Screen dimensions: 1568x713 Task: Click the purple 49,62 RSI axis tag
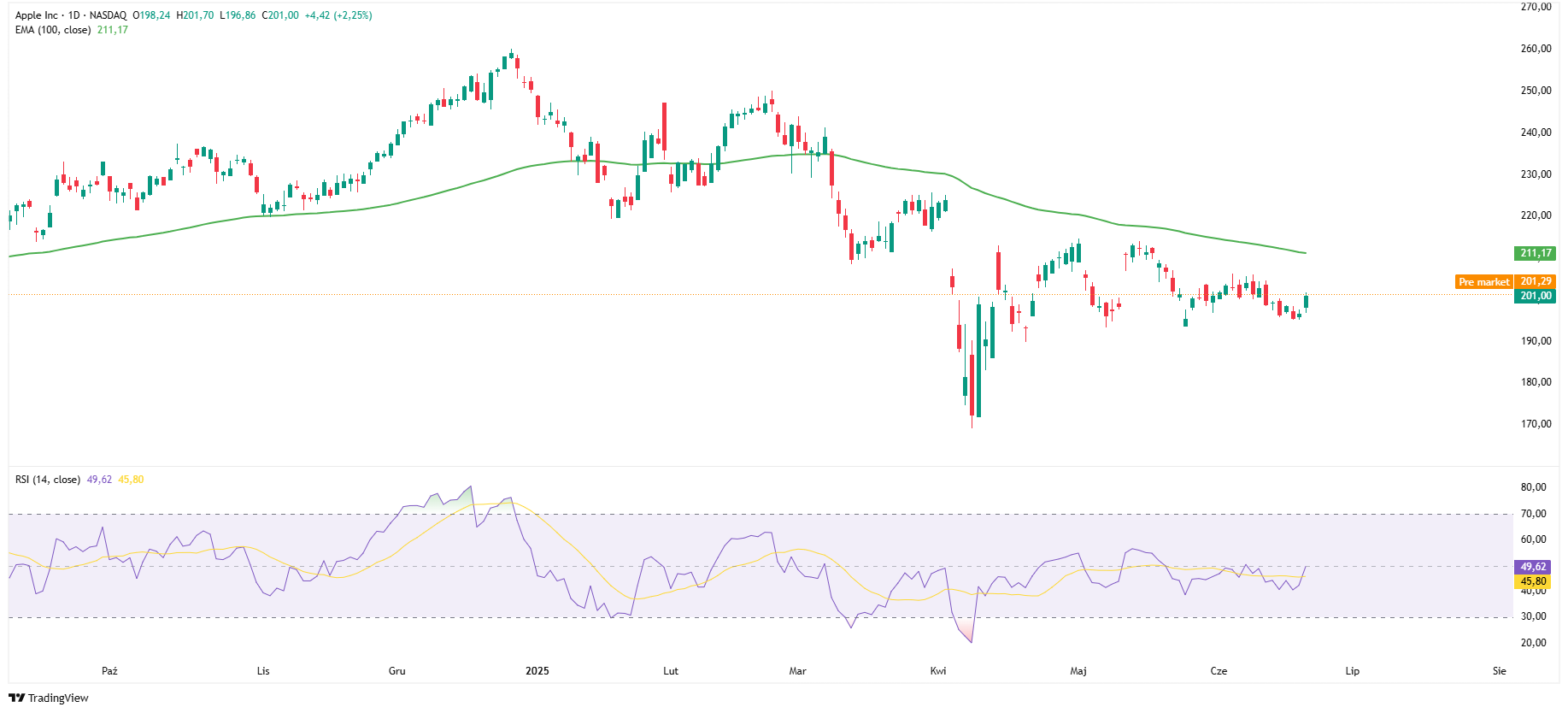pos(1534,567)
